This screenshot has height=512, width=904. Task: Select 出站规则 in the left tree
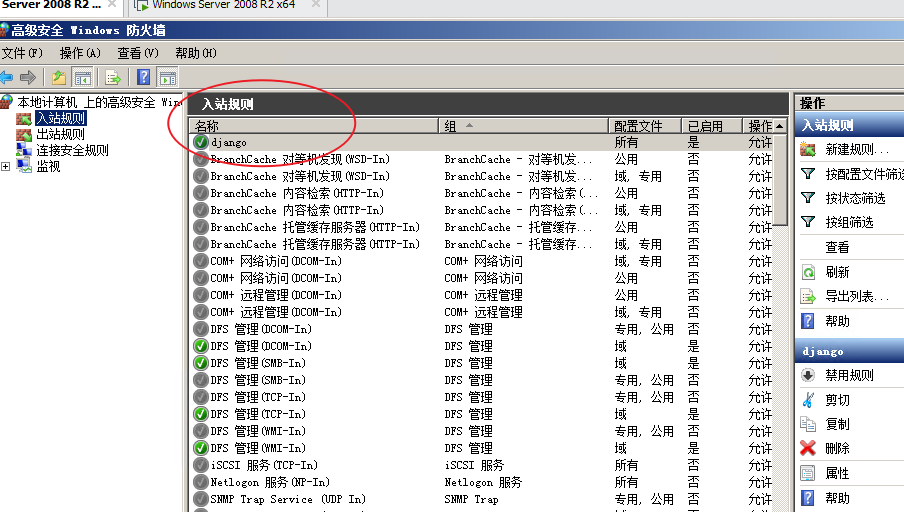(x=60, y=134)
